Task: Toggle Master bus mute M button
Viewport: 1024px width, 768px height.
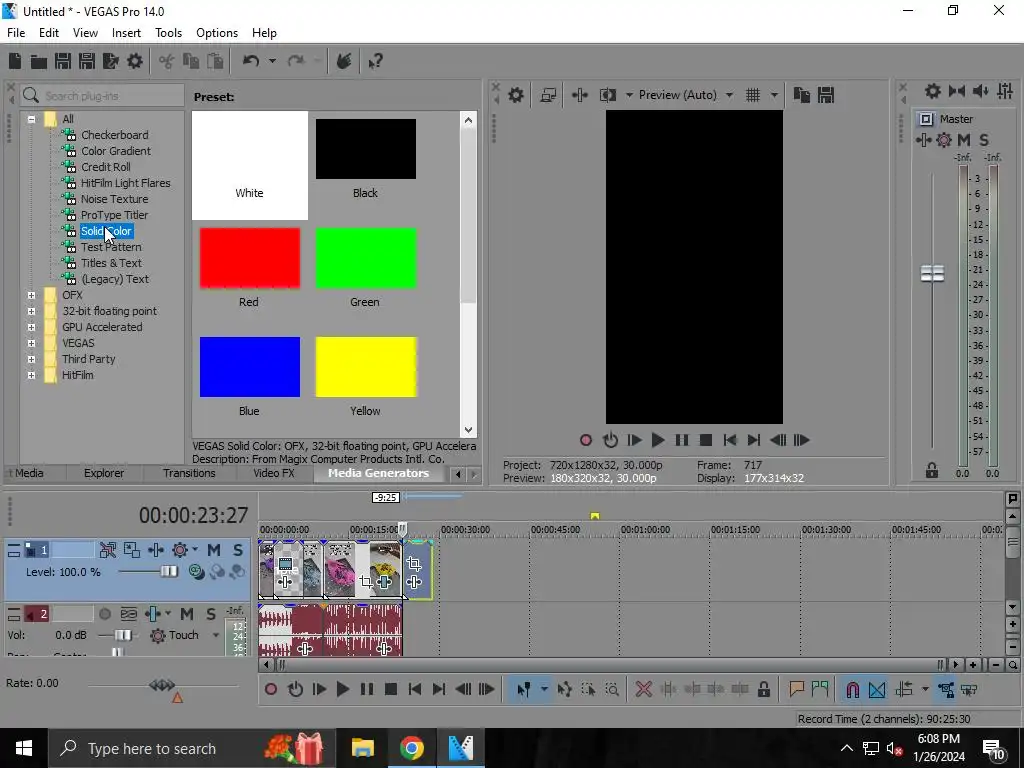Action: (x=964, y=140)
